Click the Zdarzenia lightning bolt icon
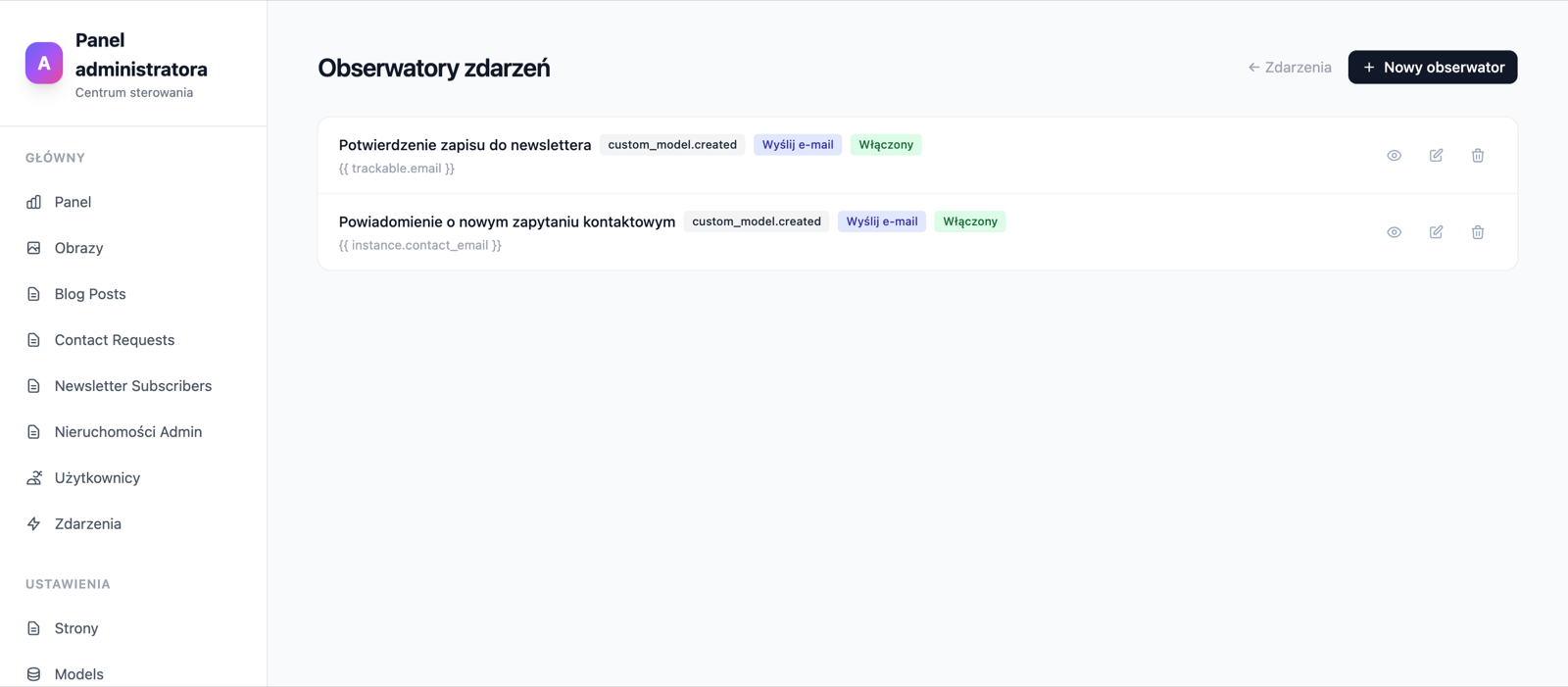Screen dimensions: 1568x687 [x=34, y=524]
